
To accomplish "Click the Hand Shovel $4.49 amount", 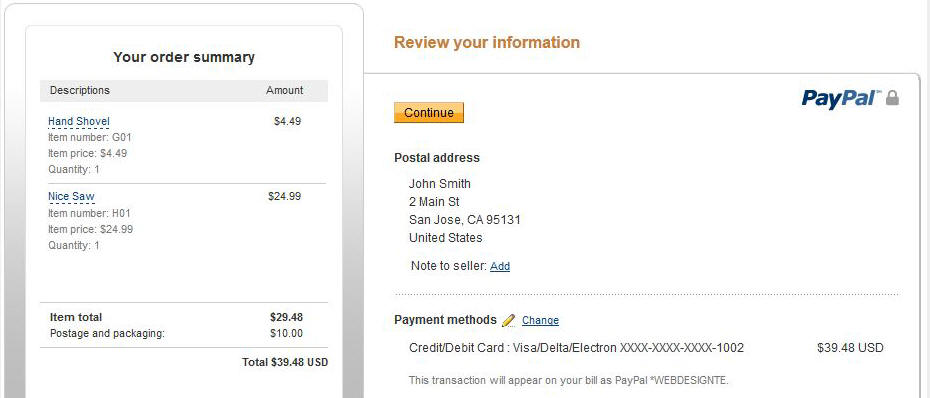I will point(288,122).
